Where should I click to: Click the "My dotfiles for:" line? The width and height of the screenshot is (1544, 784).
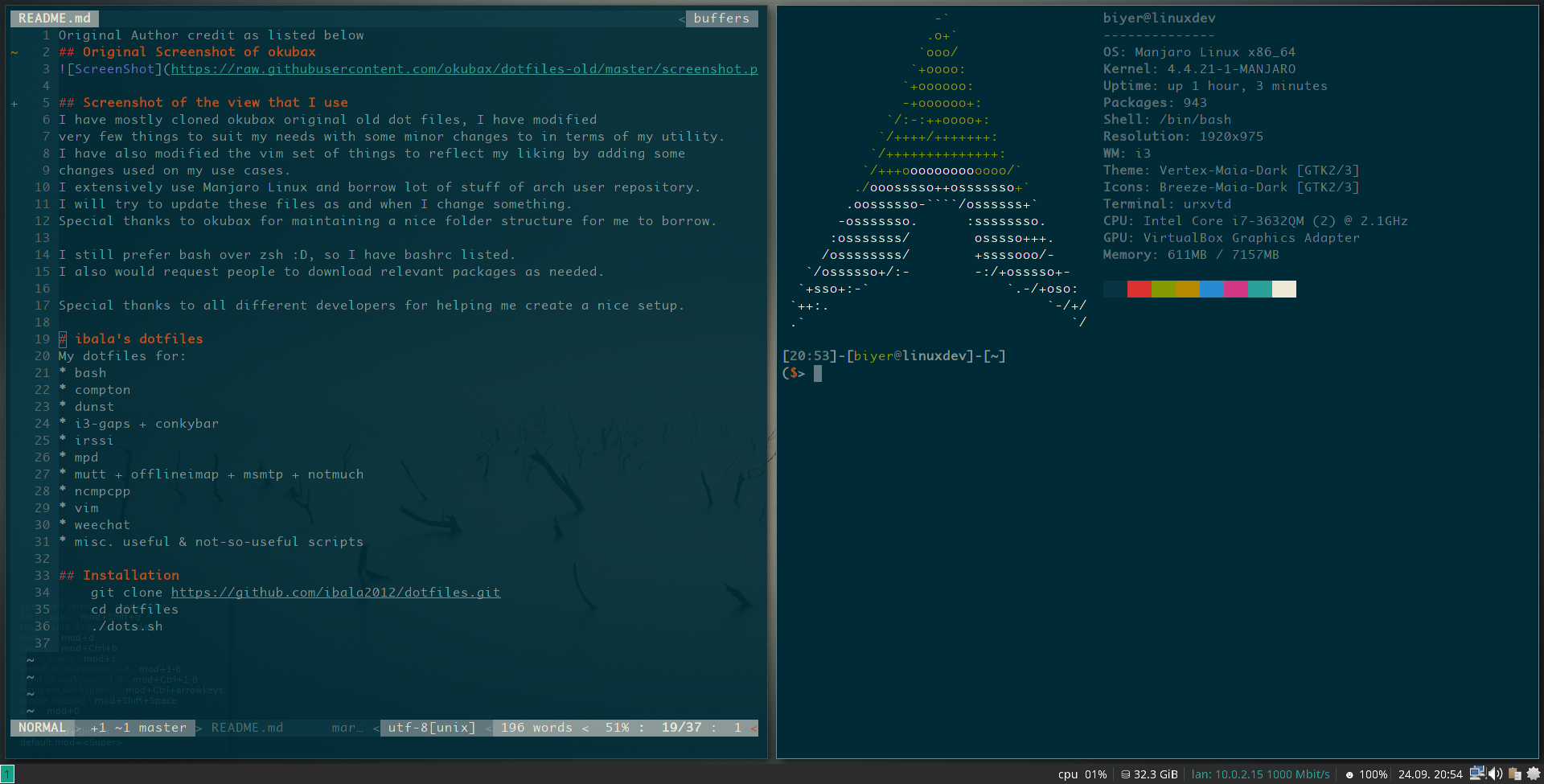point(122,356)
